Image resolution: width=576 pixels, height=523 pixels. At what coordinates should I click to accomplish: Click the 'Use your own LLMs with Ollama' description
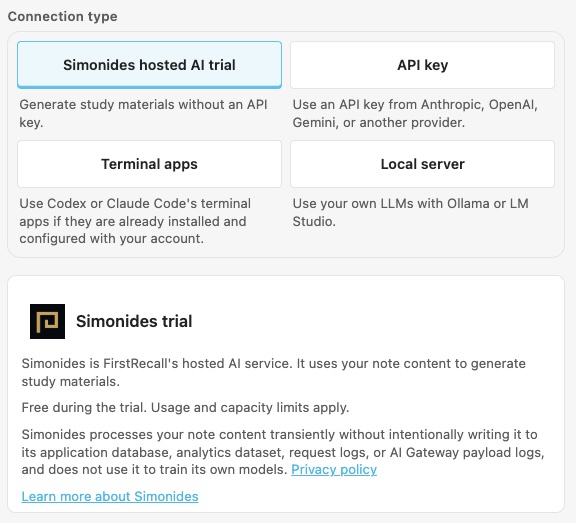tap(410, 212)
